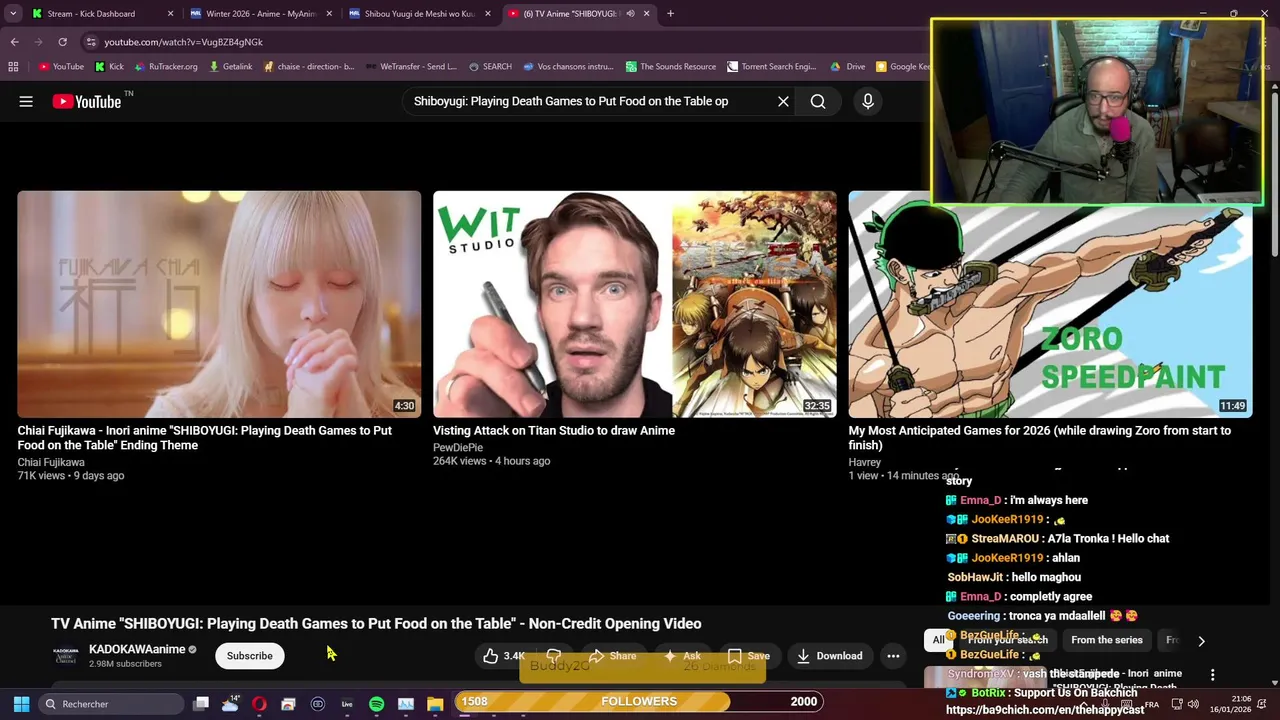Open the Chiai Fujikawa channel link
The height and width of the screenshot is (720, 1280).
click(x=51, y=462)
